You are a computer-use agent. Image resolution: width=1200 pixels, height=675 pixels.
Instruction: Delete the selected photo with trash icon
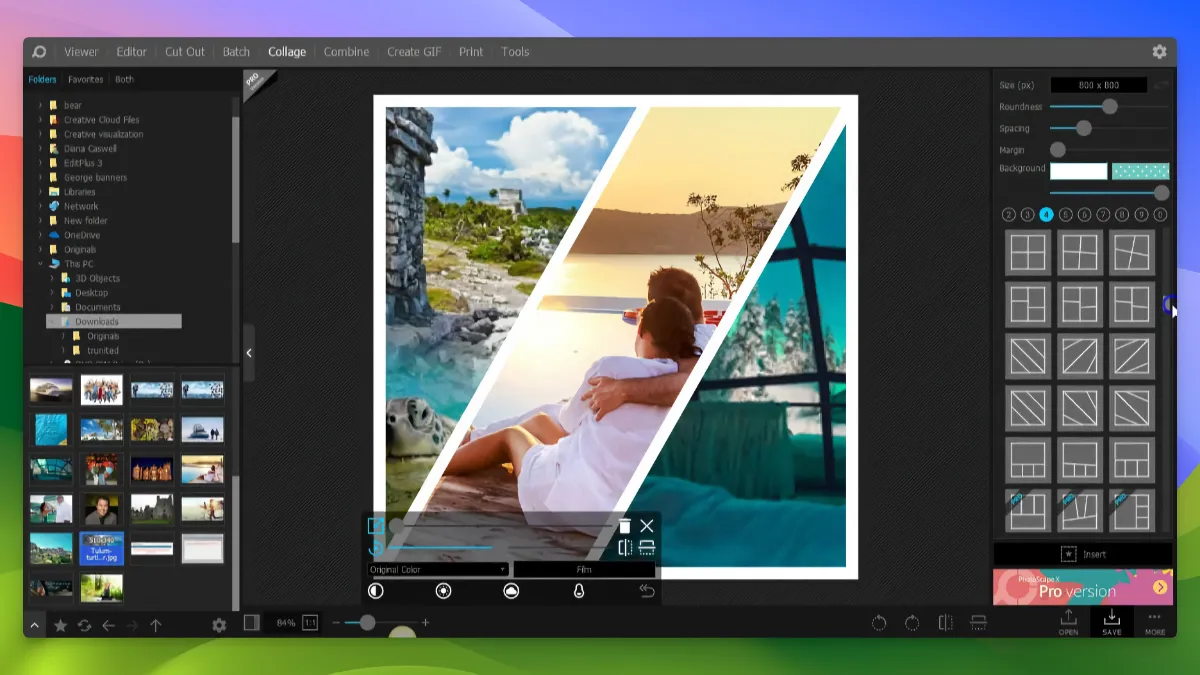tap(624, 525)
